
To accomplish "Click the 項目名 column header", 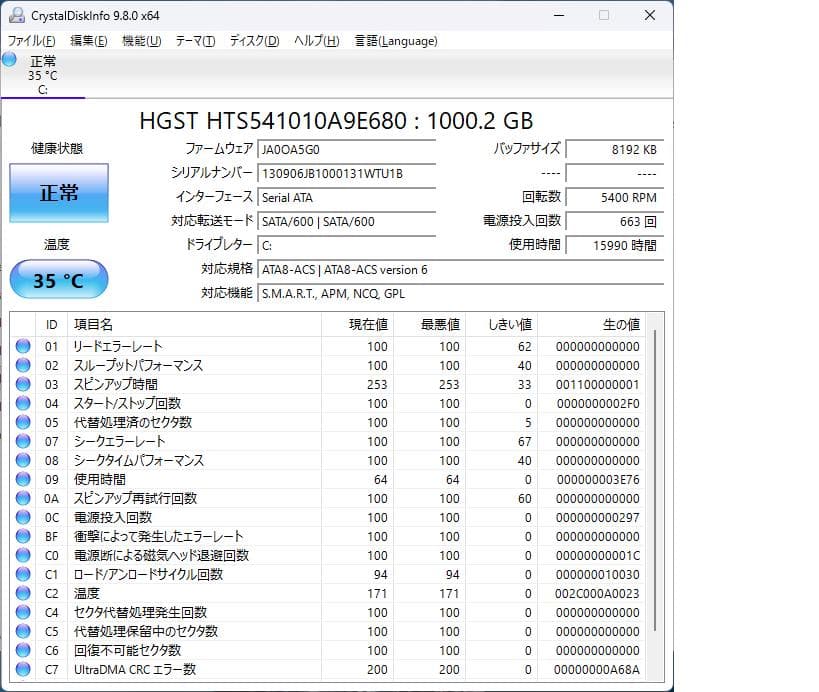I will [x=194, y=325].
